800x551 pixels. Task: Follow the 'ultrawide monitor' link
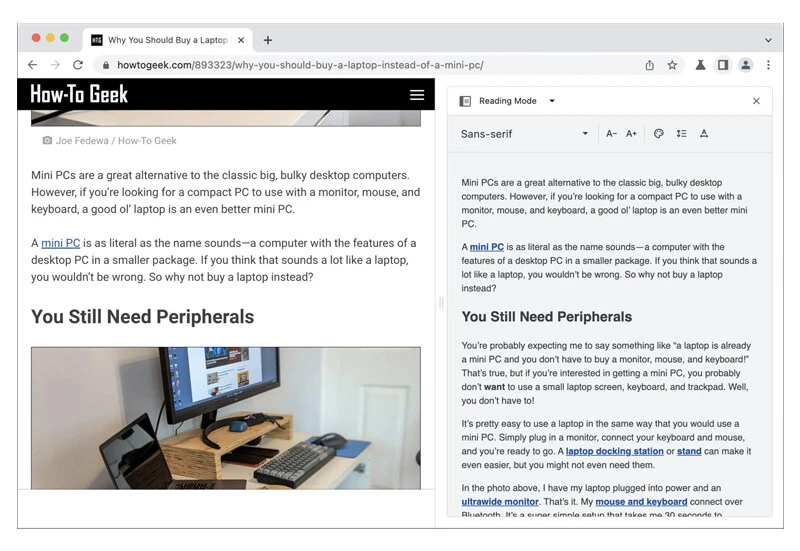(x=500, y=502)
